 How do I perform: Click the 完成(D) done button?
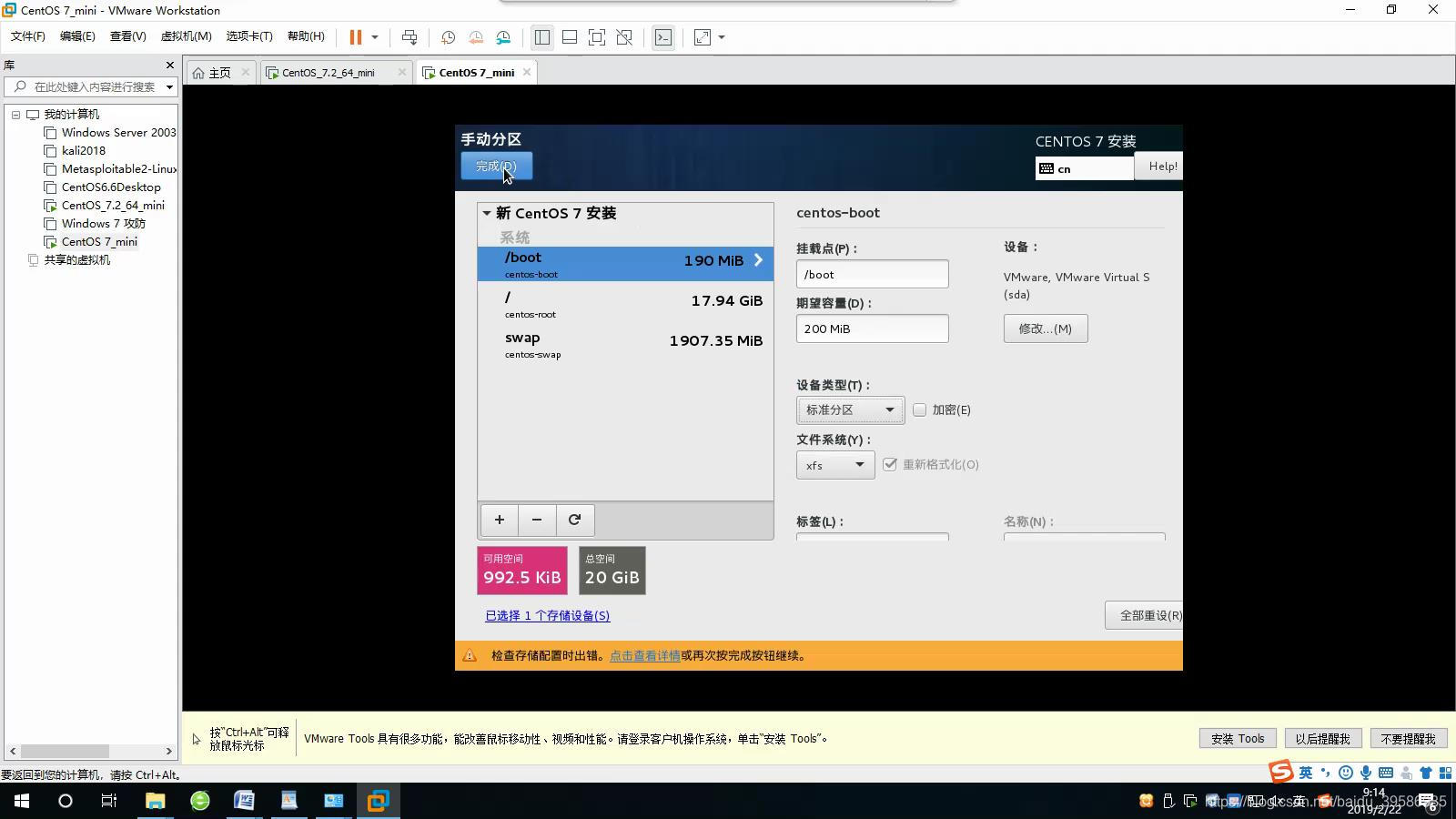point(496,167)
